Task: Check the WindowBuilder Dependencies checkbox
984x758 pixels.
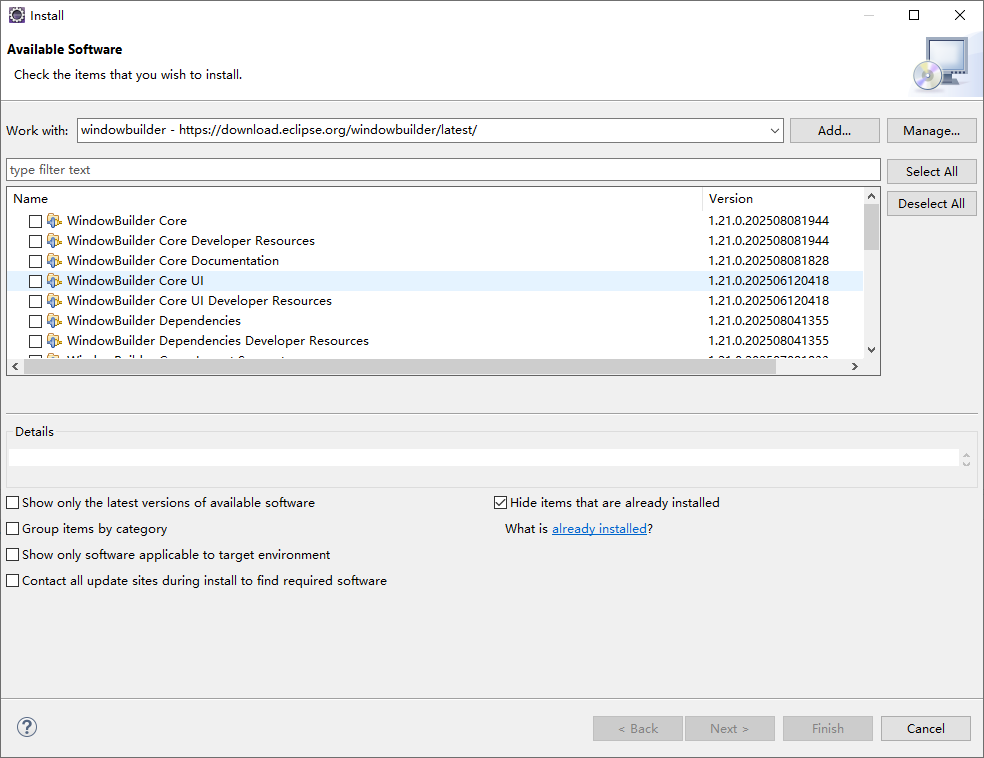Action: pos(35,321)
